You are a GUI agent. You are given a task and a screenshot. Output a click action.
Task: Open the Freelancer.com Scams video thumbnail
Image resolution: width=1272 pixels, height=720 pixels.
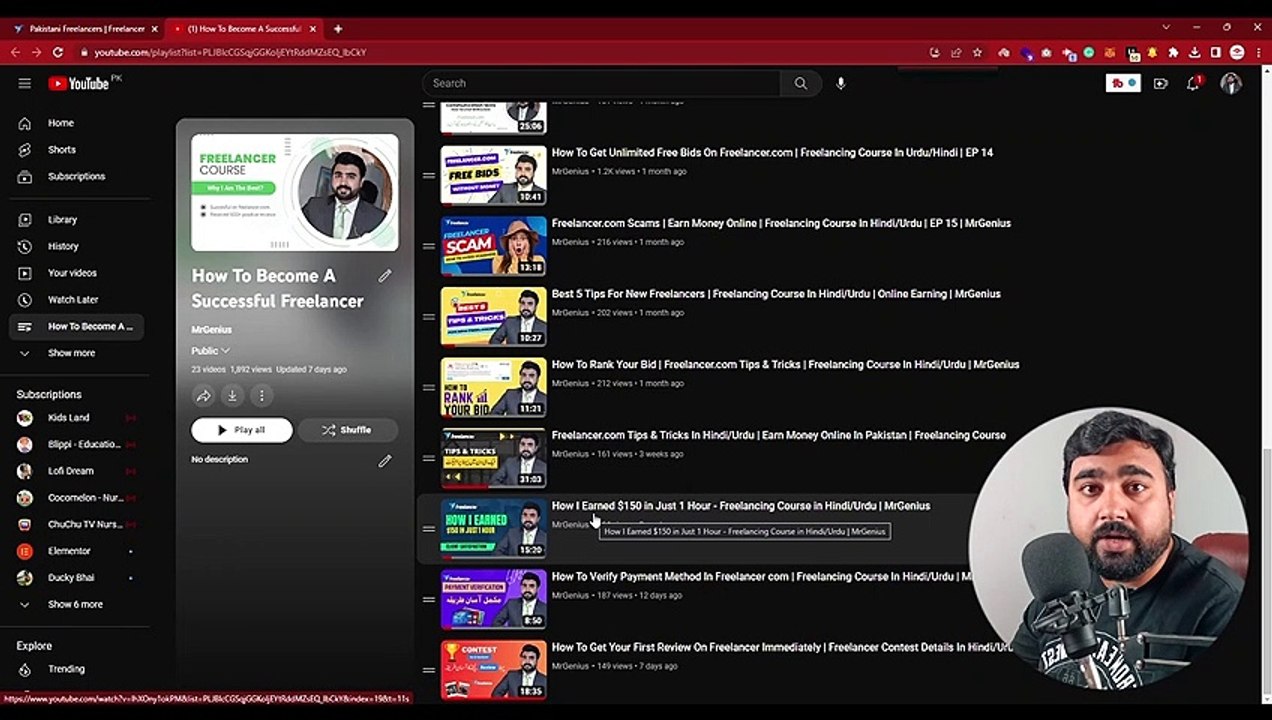click(x=493, y=246)
